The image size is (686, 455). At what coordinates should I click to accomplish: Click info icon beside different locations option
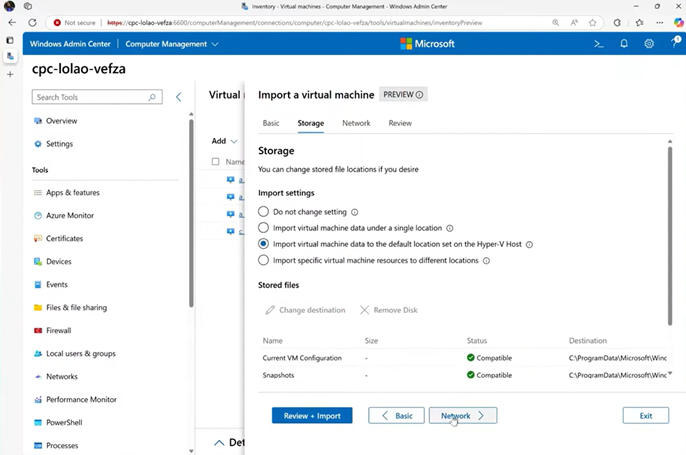[486, 261]
